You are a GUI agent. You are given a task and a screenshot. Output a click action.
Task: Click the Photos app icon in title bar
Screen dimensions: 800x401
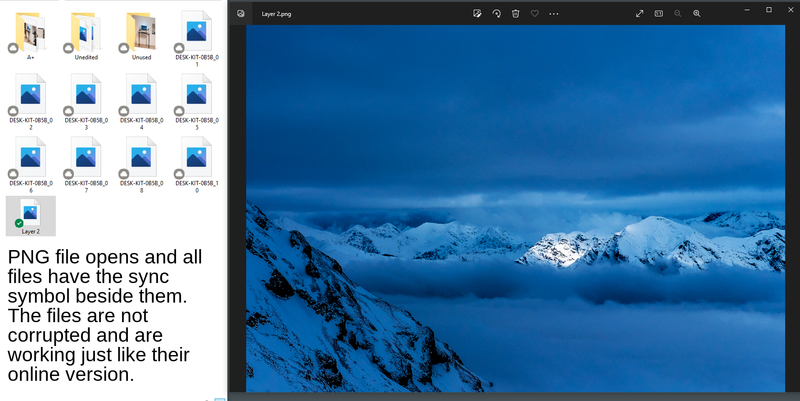(240, 13)
